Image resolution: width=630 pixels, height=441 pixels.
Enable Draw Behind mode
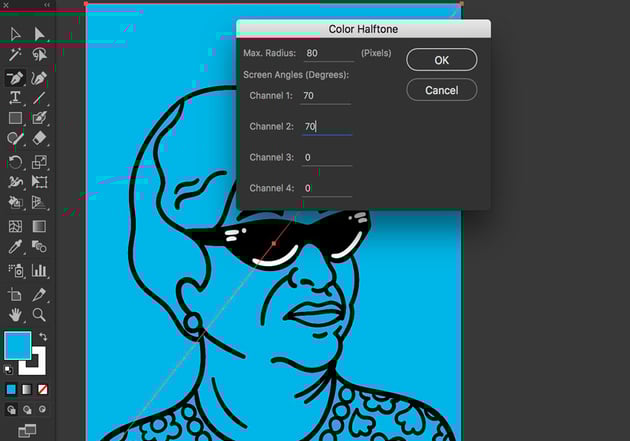(x=27, y=410)
